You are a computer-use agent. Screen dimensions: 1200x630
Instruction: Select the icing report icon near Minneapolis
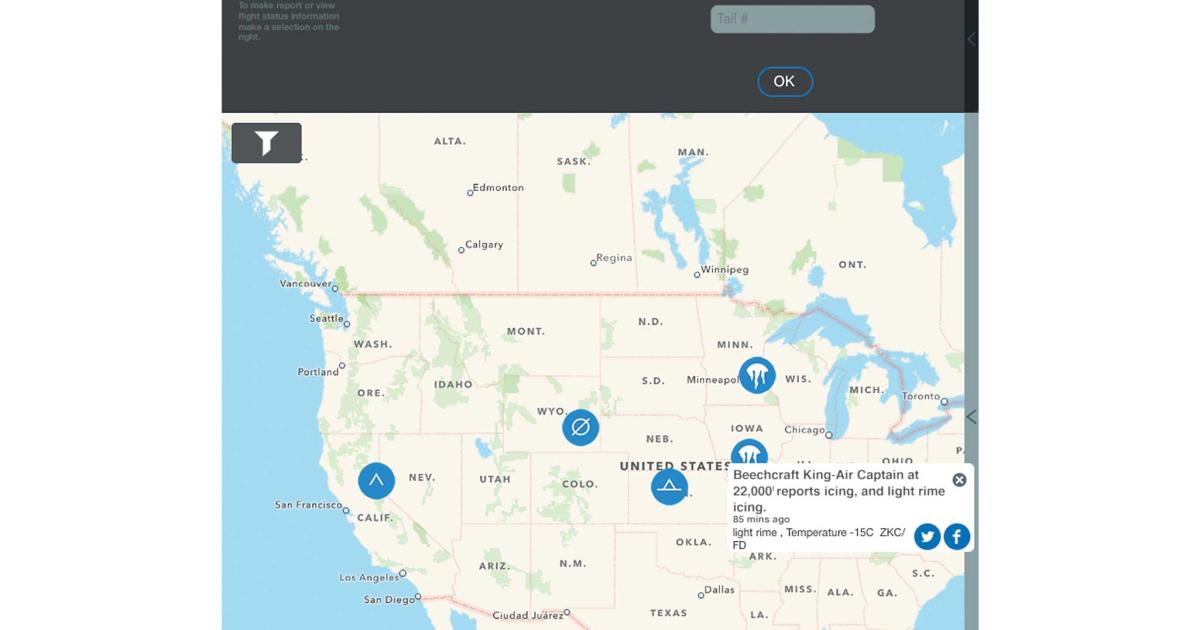(x=757, y=375)
